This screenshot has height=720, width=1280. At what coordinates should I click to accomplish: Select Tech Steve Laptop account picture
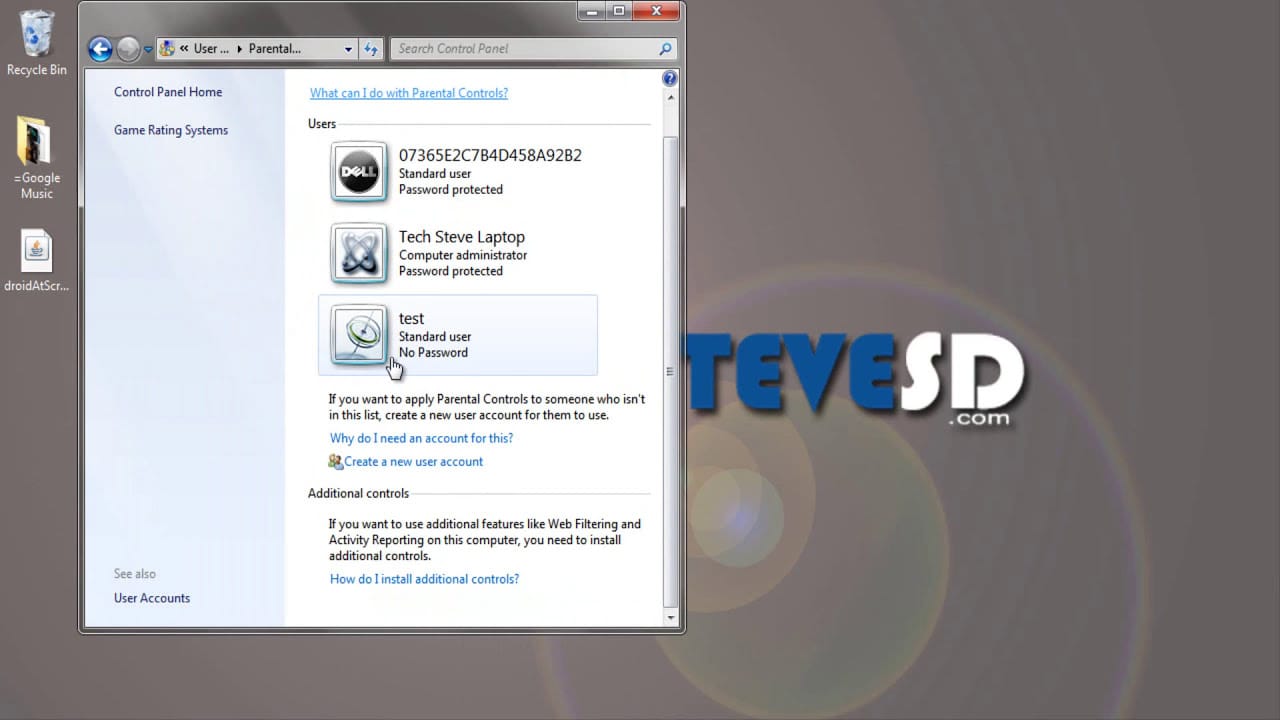pos(359,253)
